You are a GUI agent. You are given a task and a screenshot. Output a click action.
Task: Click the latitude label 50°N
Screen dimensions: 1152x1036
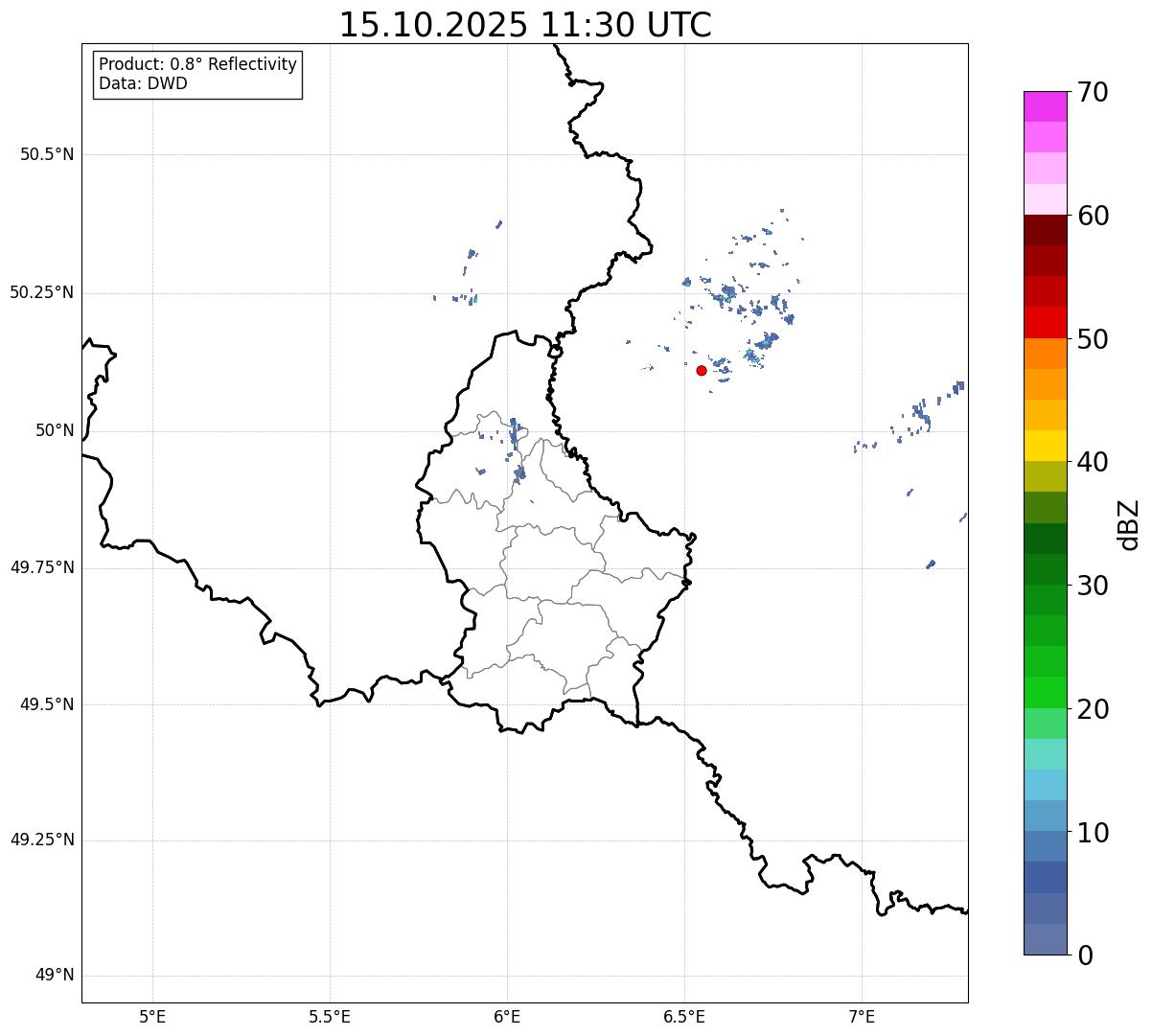click(55, 430)
